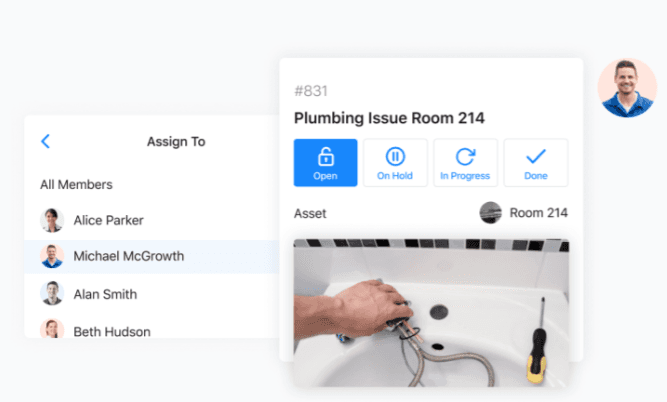Image resolution: width=667 pixels, height=402 pixels.
Task: Click the refresh icon for In Progress
Action: pos(465,156)
